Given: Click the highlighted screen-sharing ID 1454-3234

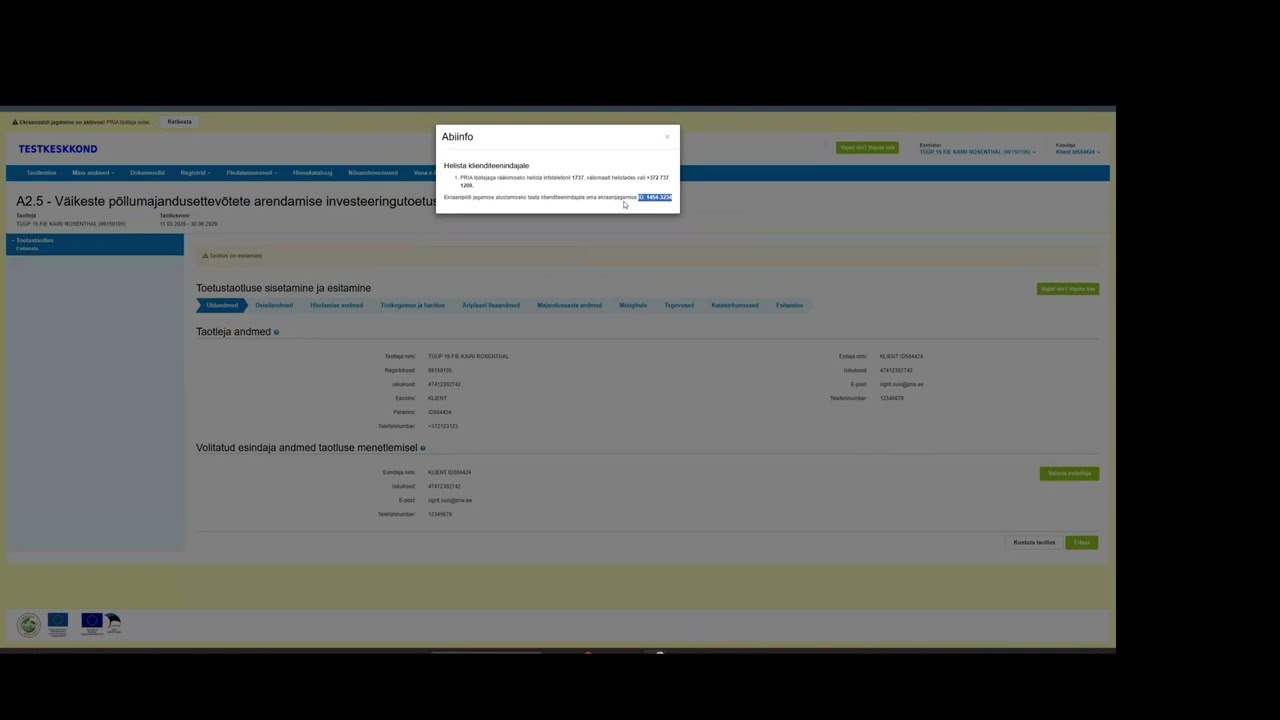Looking at the screenshot, I should 655,197.
